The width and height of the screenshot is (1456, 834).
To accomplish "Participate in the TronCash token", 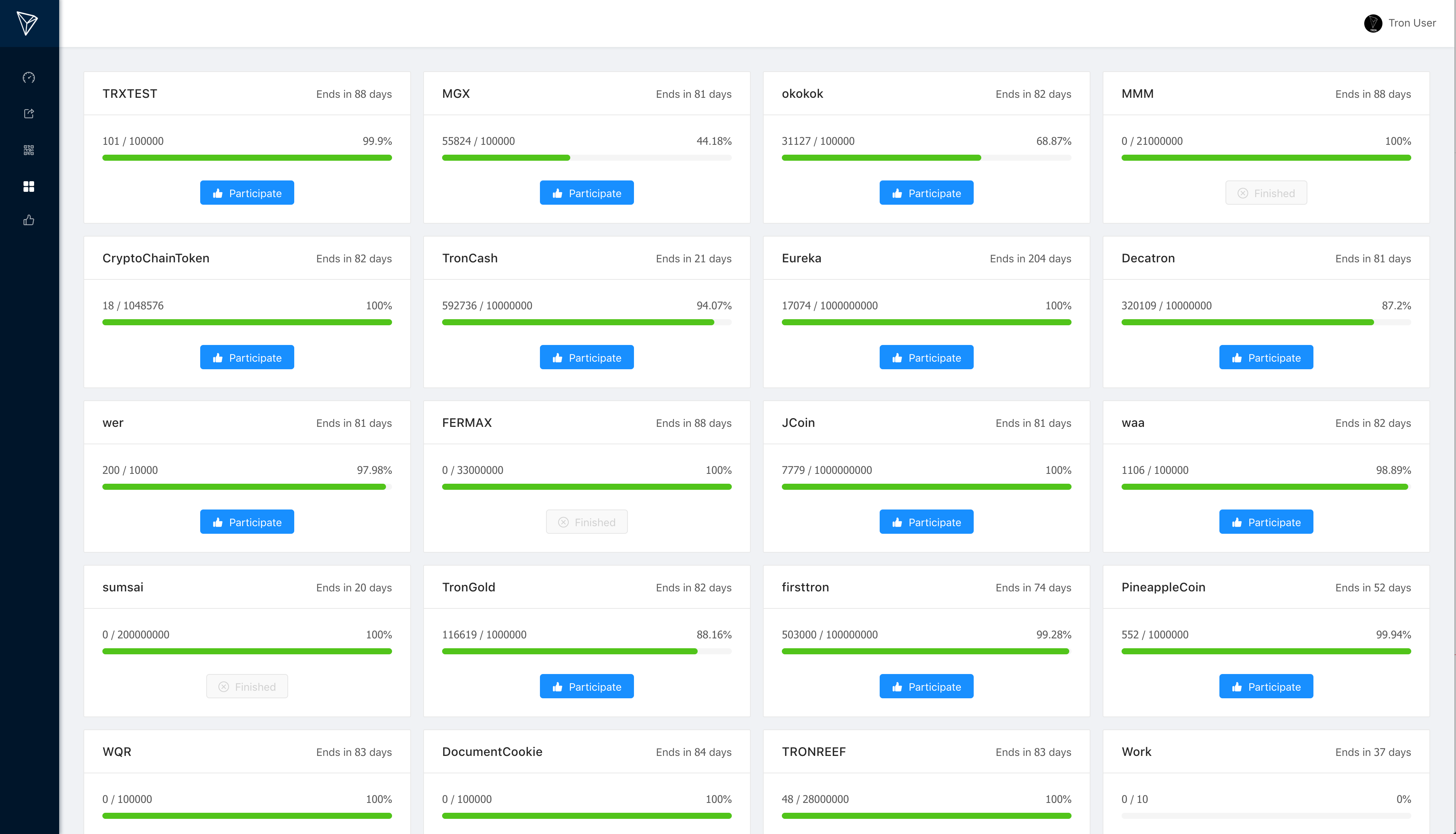I will [x=587, y=357].
